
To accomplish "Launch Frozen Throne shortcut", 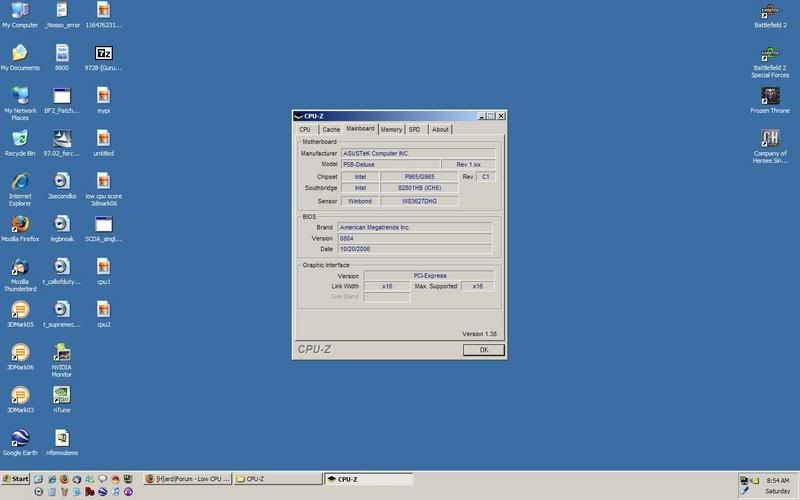I will pyautogui.click(x=770, y=100).
